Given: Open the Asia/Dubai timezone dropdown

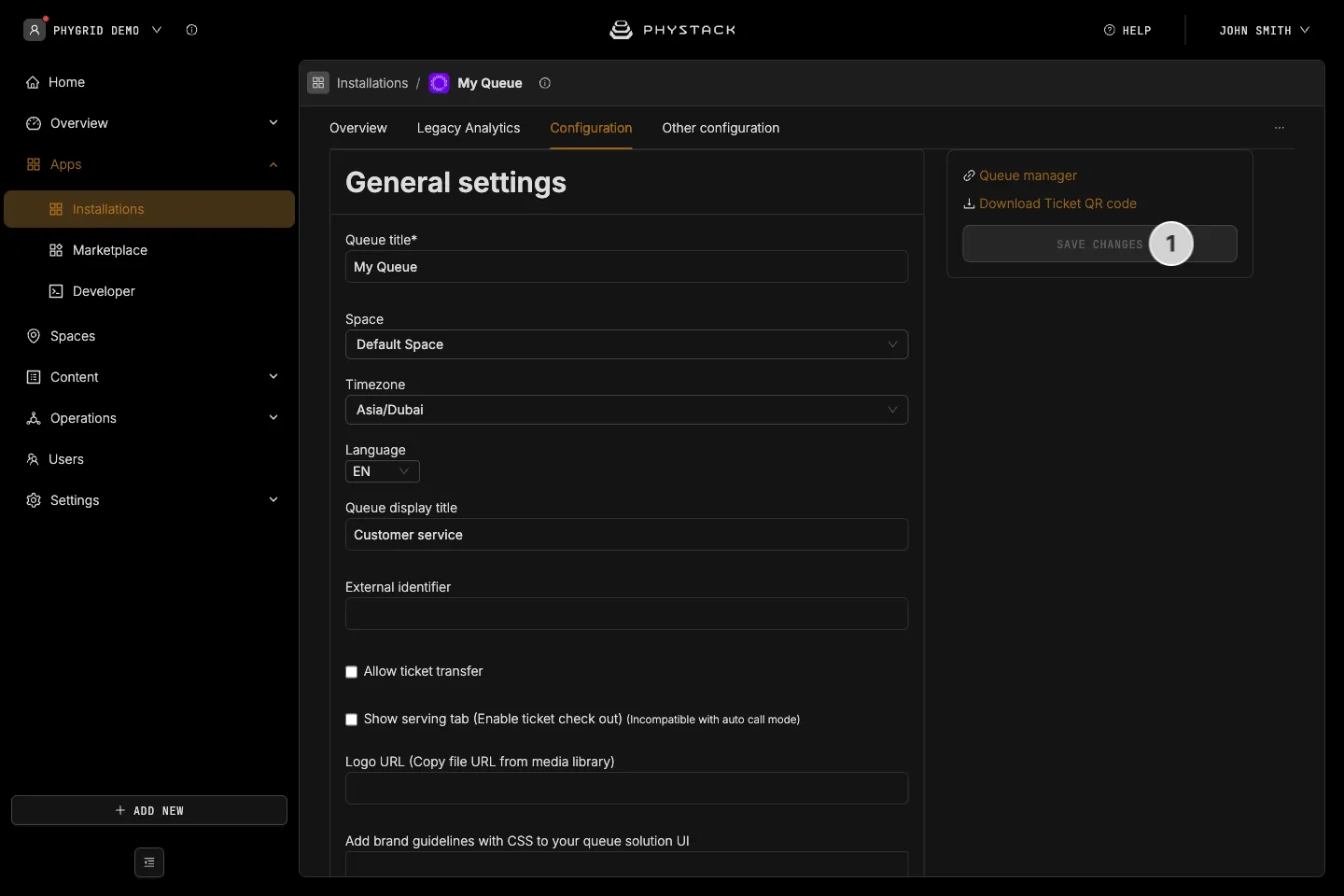Looking at the screenshot, I should tap(626, 410).
